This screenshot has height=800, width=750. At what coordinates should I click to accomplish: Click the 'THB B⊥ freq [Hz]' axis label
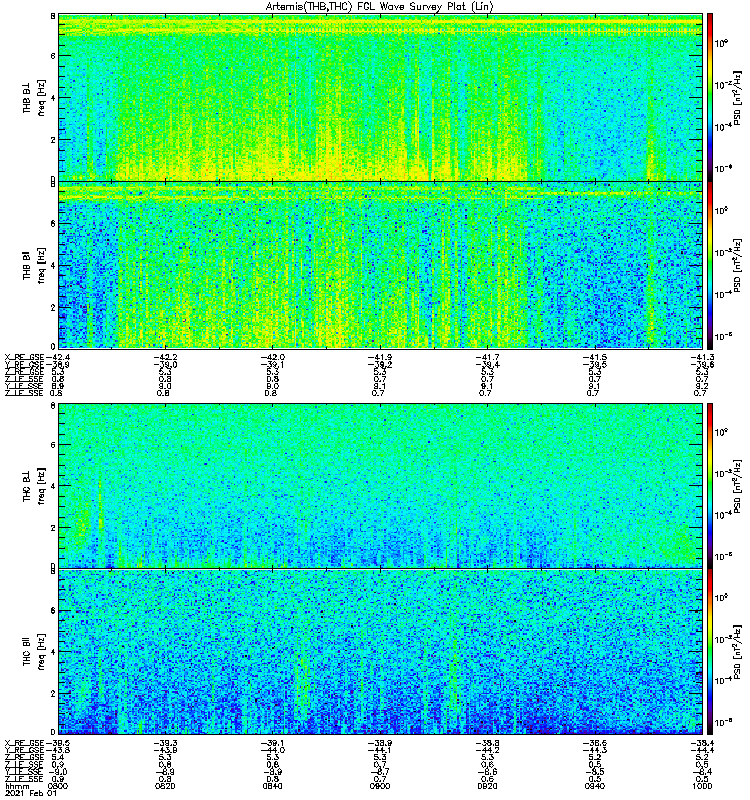[x=34, y=97]
